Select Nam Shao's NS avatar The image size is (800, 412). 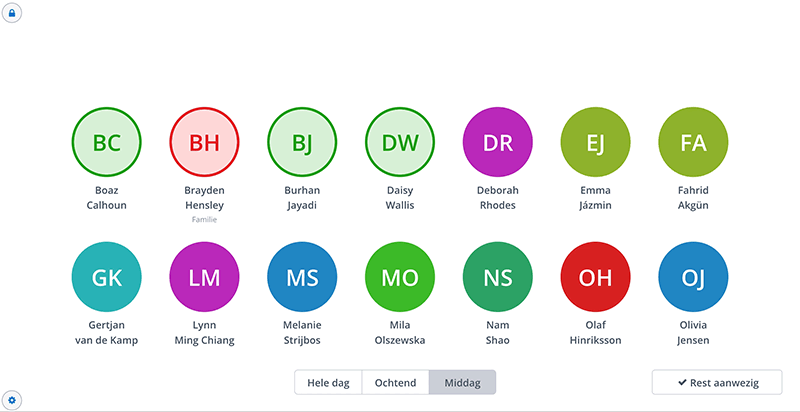pos(498,277)
